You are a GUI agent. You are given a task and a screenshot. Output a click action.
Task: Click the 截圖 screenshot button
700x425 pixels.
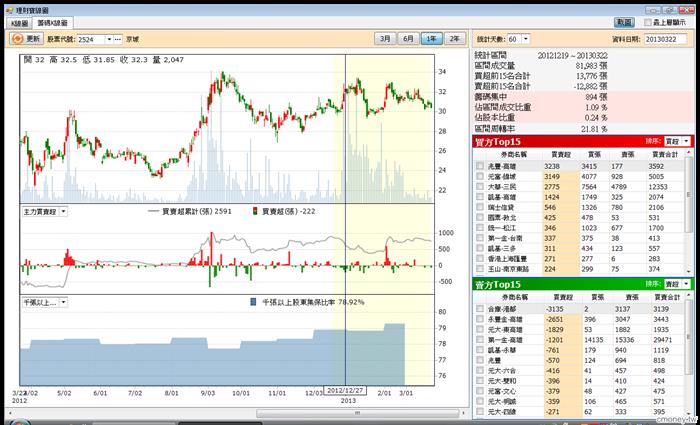pos(624,22)
